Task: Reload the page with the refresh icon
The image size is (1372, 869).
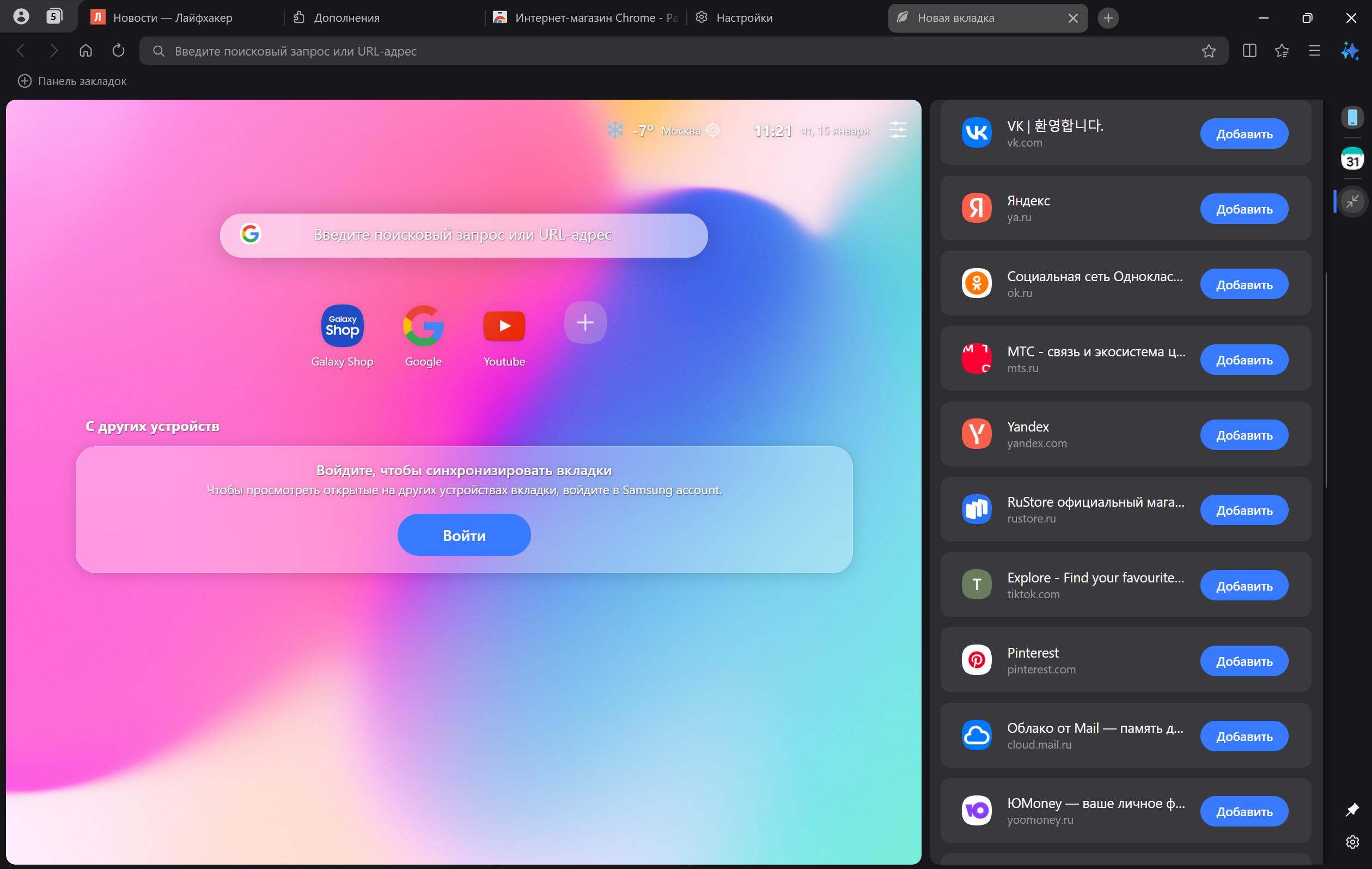Action: pos(118,51)
